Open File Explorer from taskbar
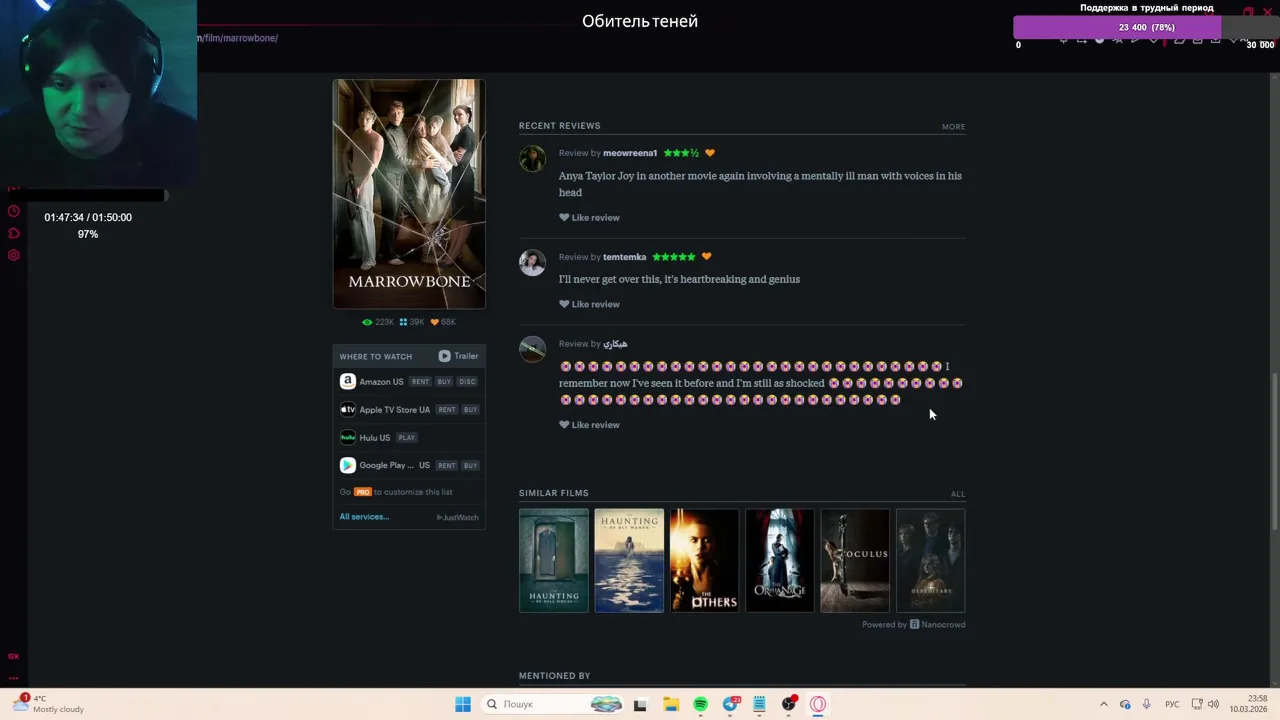Screen dimensions: 1280x720 [x=671, y=704]
